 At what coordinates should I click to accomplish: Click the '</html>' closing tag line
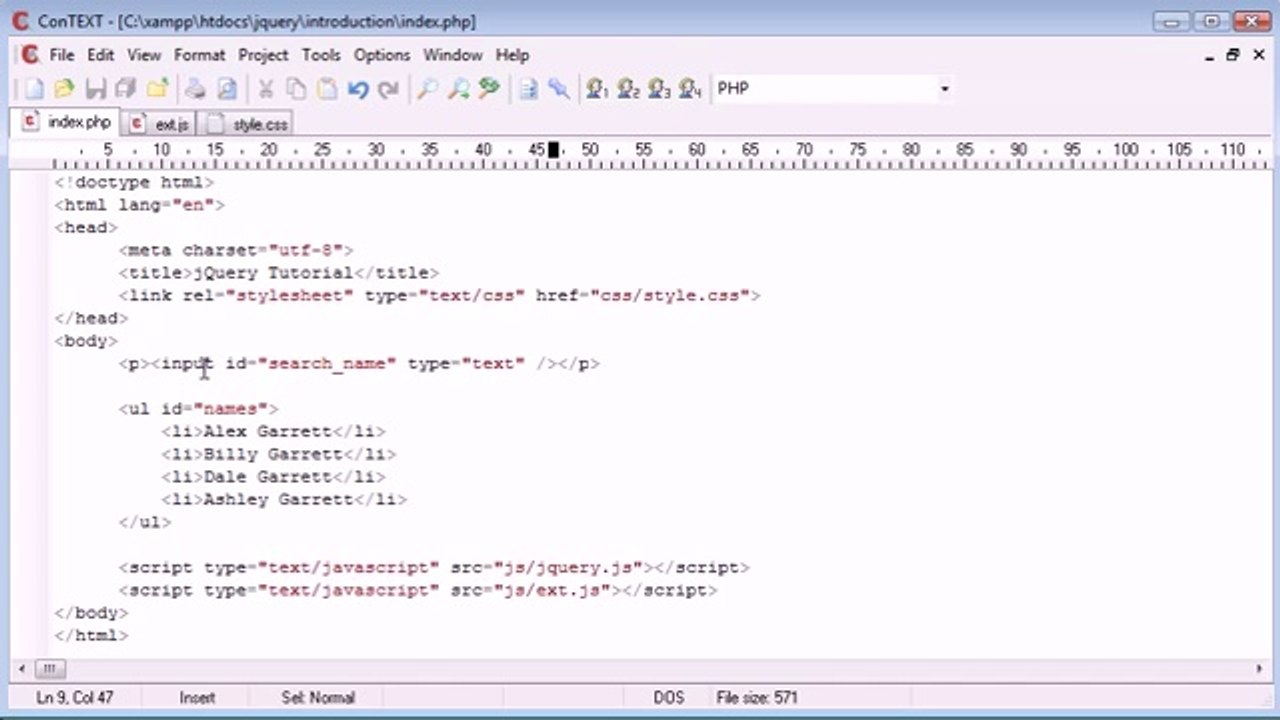click(x=91, y=636)
